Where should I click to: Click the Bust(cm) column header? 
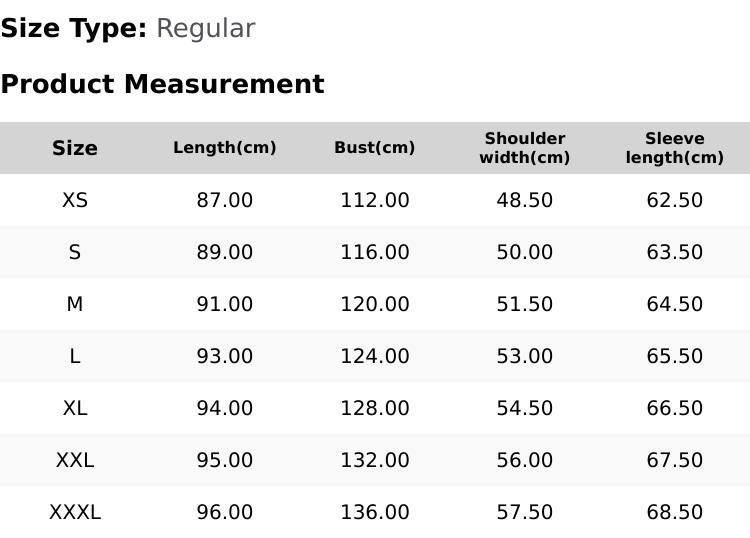click(375, 148)
